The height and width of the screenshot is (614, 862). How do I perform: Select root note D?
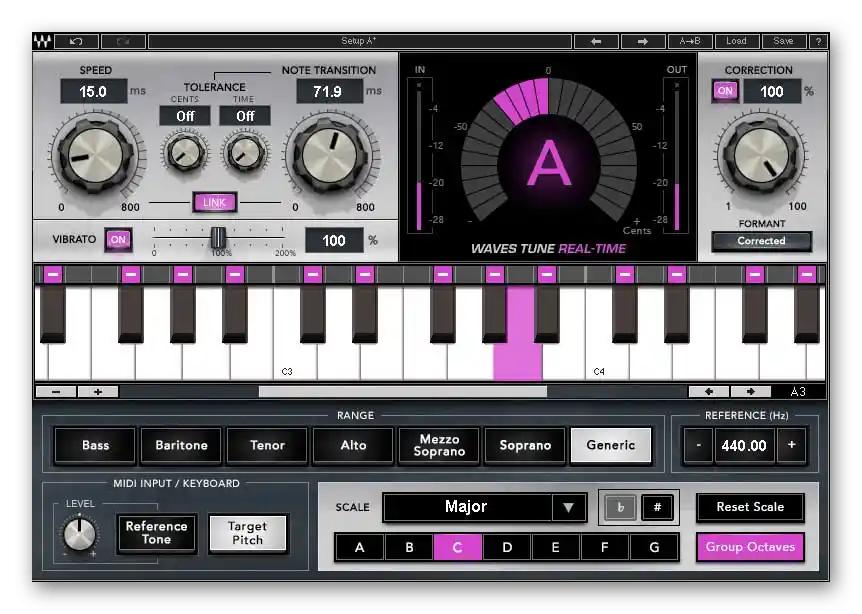(507, 547)
